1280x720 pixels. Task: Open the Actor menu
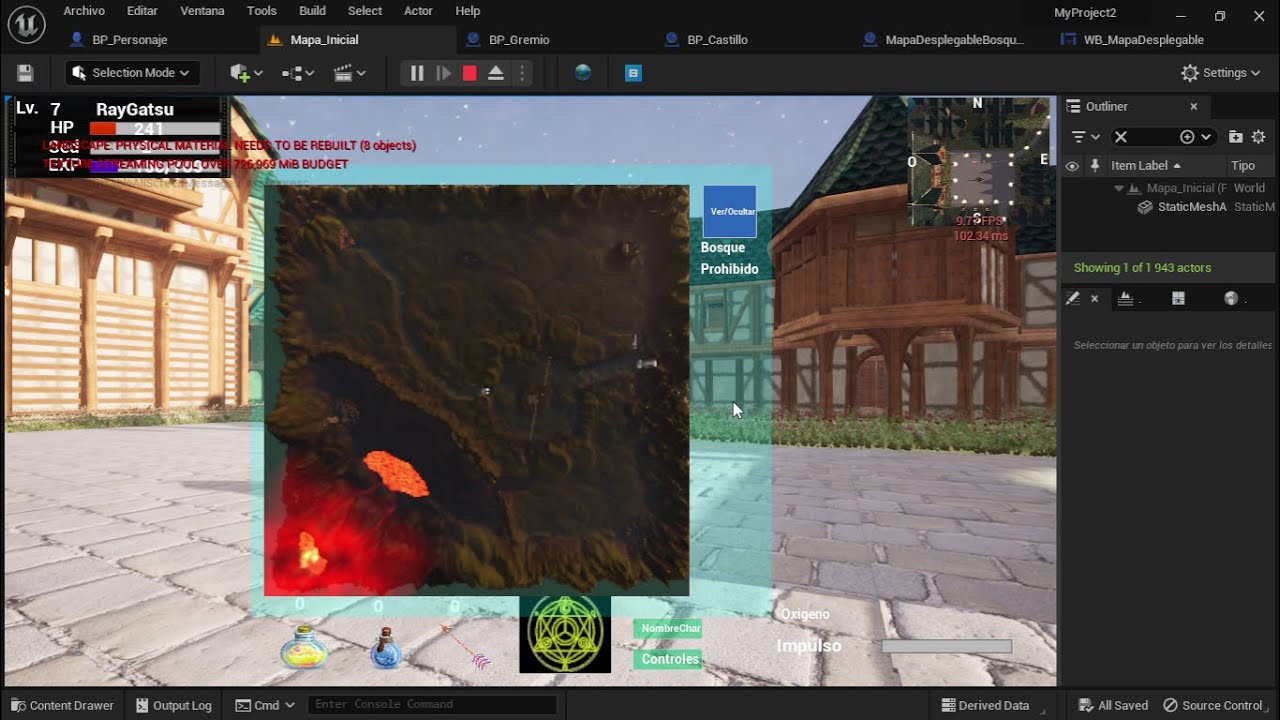point(418,11)
